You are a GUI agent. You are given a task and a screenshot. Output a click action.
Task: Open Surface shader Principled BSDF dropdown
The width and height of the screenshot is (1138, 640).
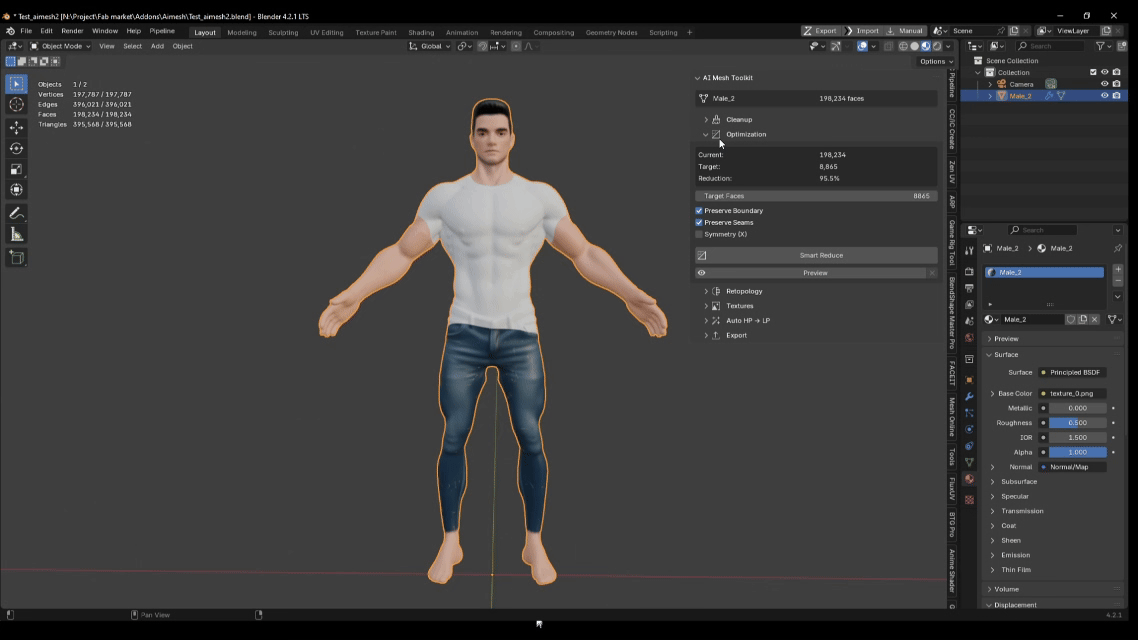tap(1073, 372)
